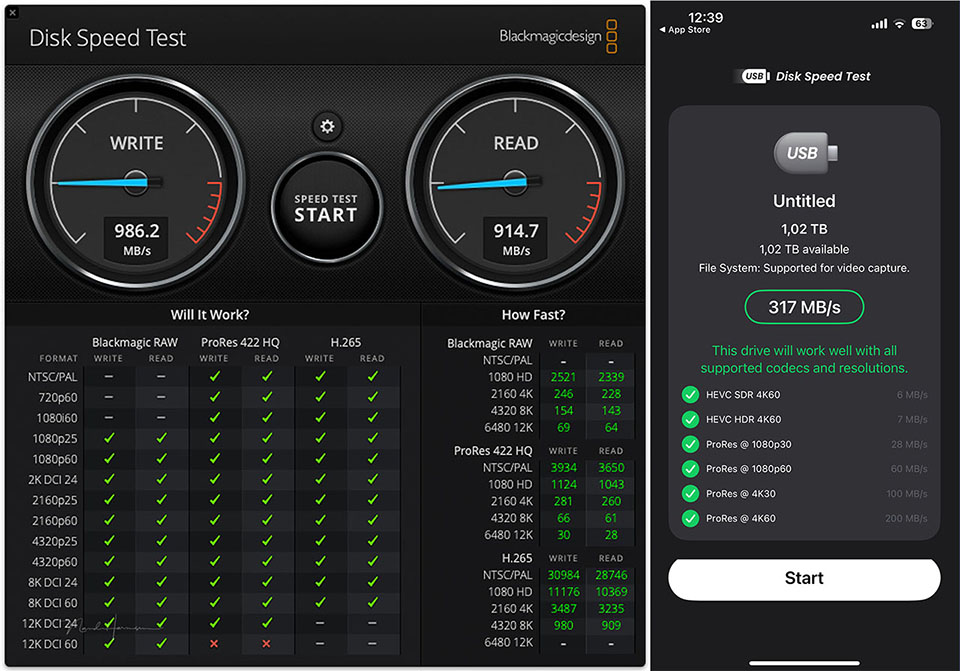Select ProRes 422 HQ NTSC/PAL write value 3934
The image size is (960, 671).
563,468
